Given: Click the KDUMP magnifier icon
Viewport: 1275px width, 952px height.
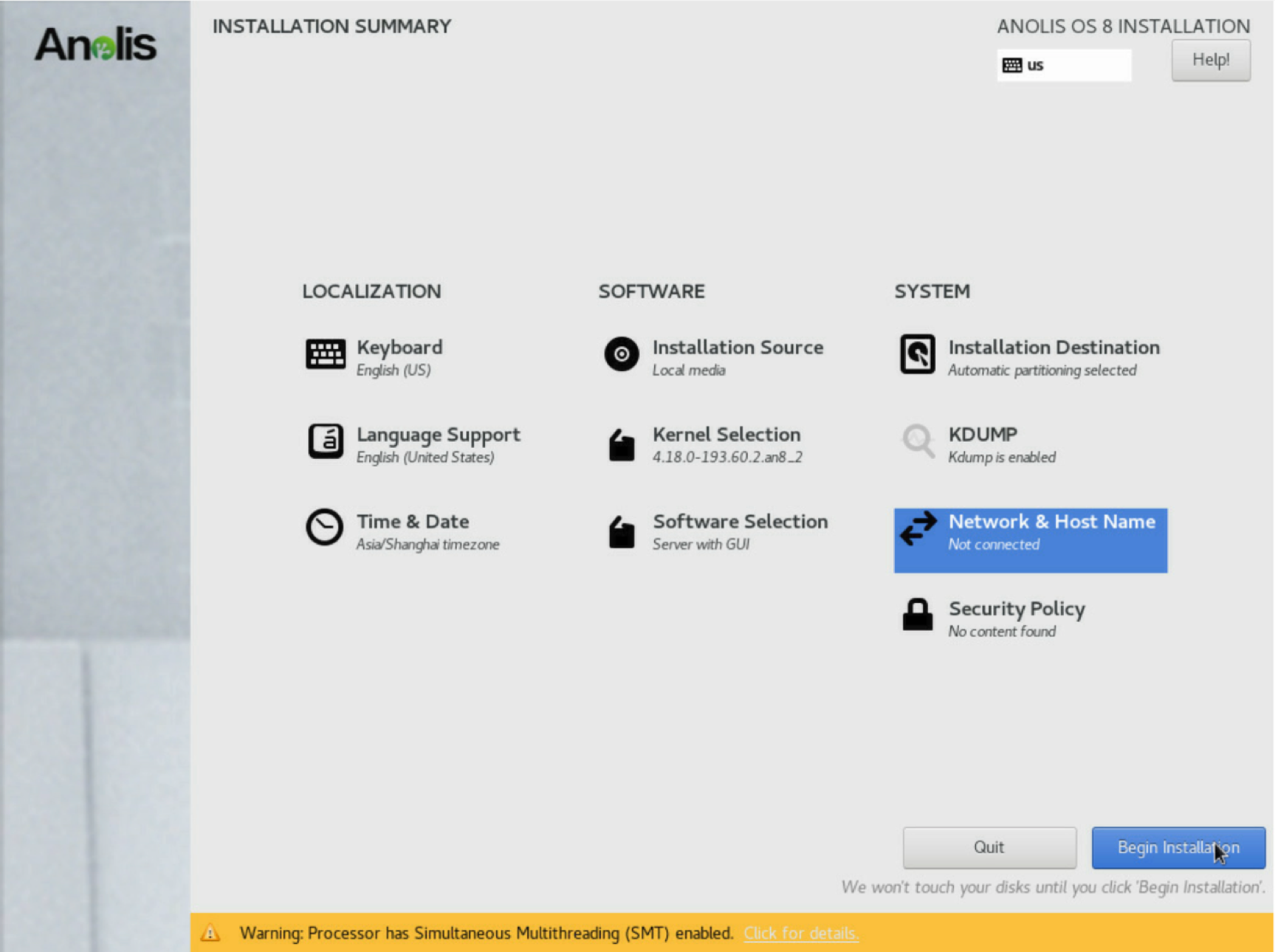Looking at the screenshot, I should coord(918,441).
